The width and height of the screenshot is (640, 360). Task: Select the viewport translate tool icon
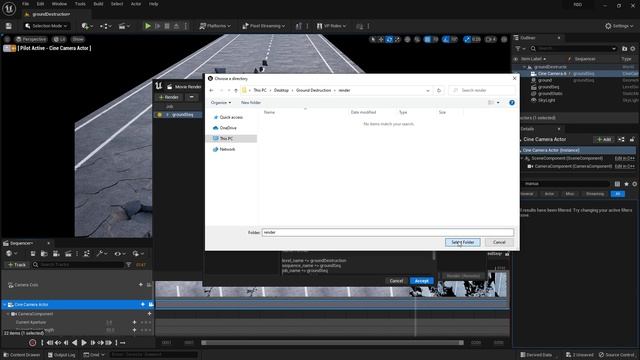click(381, 39)
